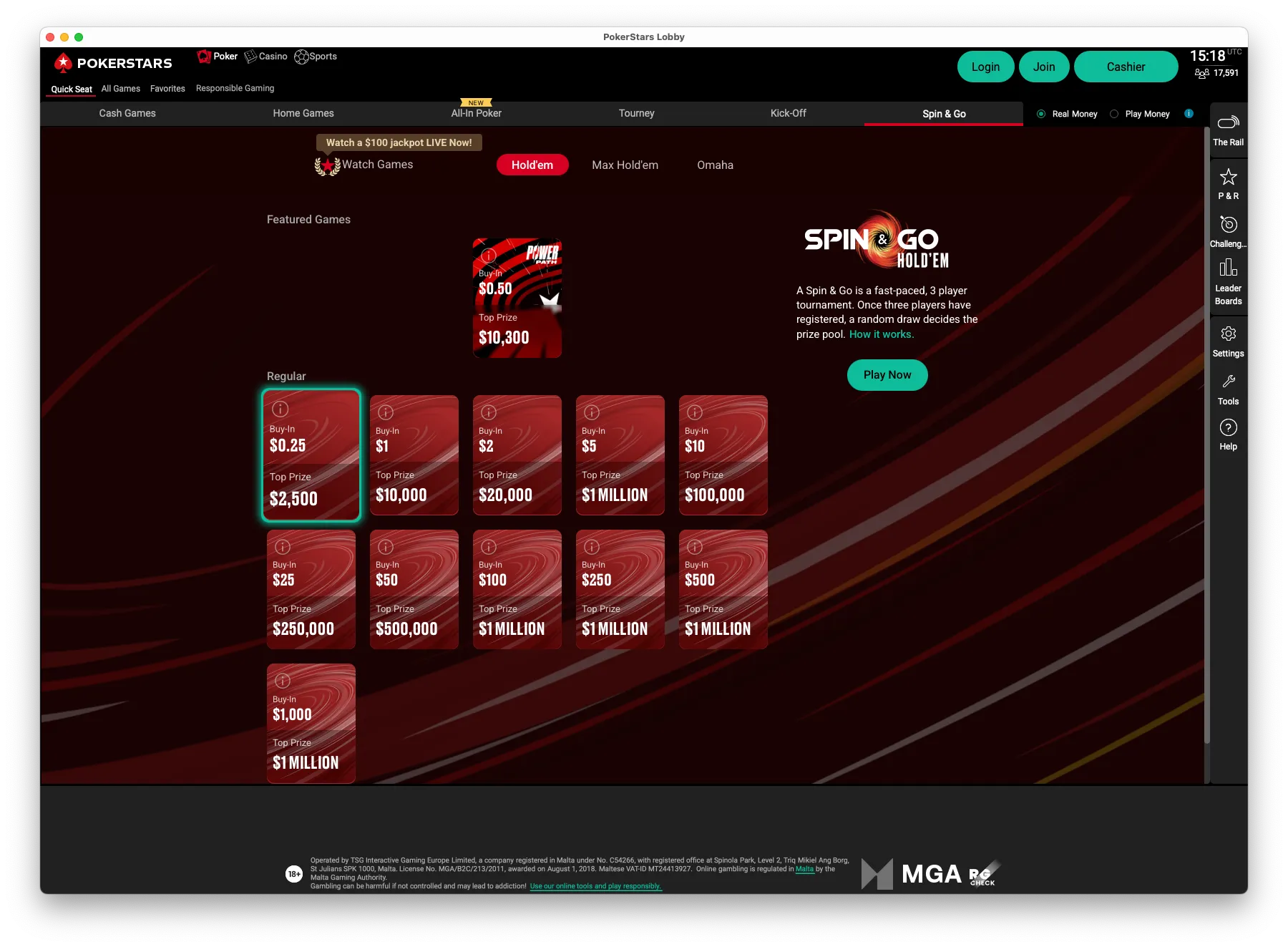Screen dimensions: 1288x947
Task: Click info icon on $50 buy-in card
Action: (386, 547)
